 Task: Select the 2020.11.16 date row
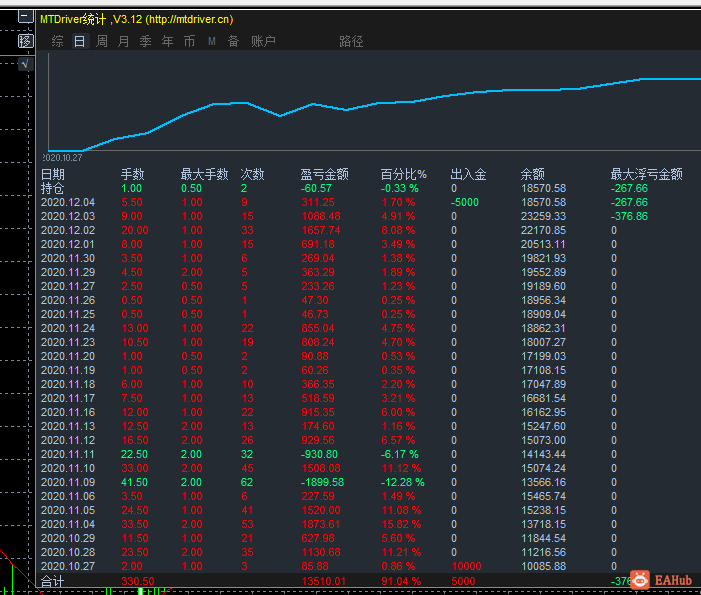(68, 412)
